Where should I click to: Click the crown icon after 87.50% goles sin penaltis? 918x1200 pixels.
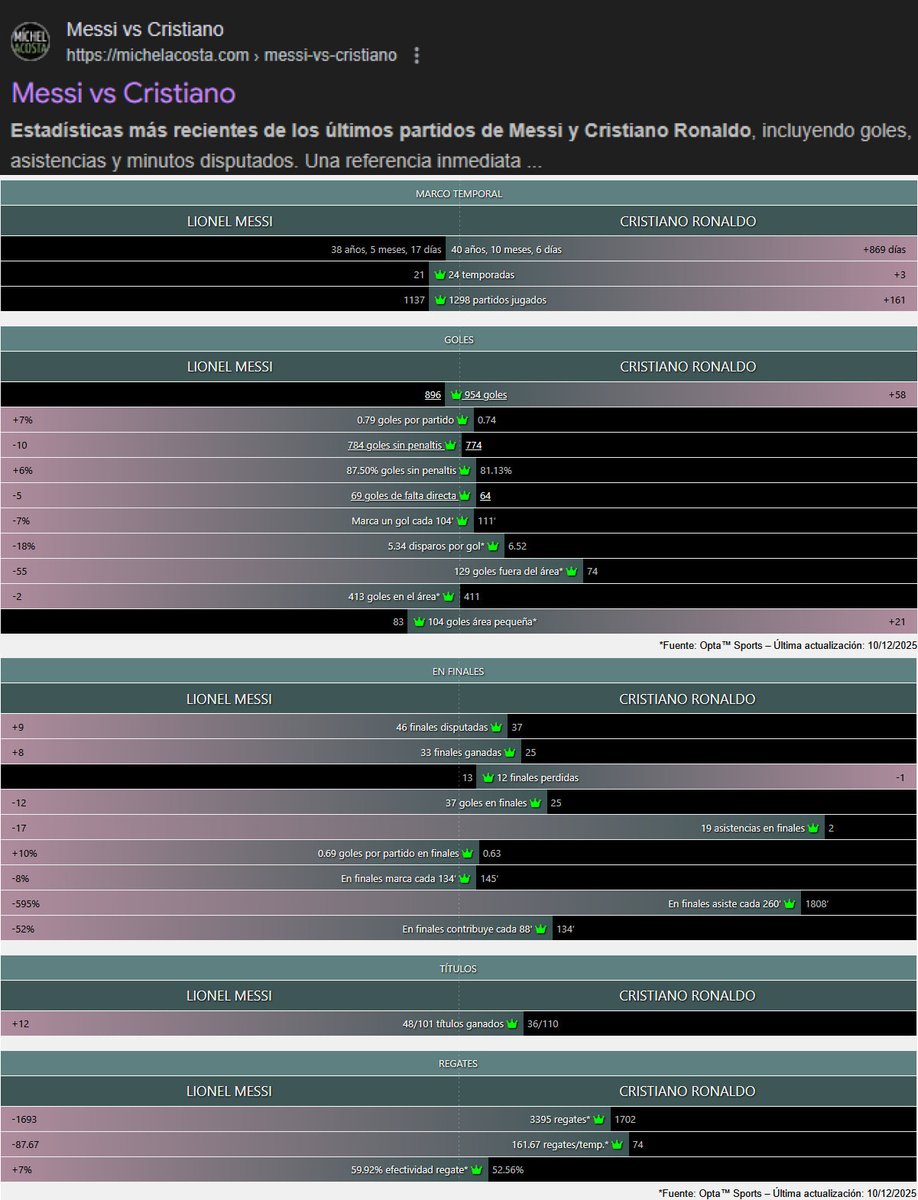pos(465,470)
